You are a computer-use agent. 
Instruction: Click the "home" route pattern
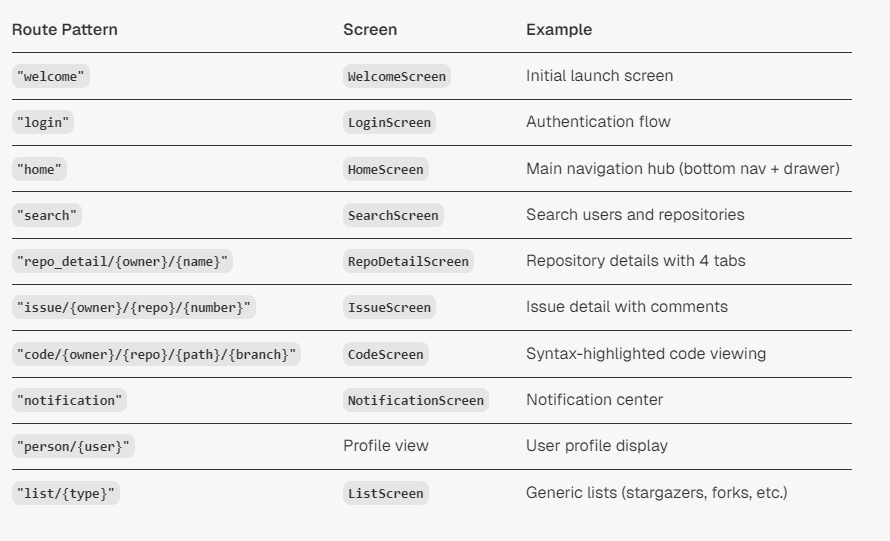click(39, 169)
